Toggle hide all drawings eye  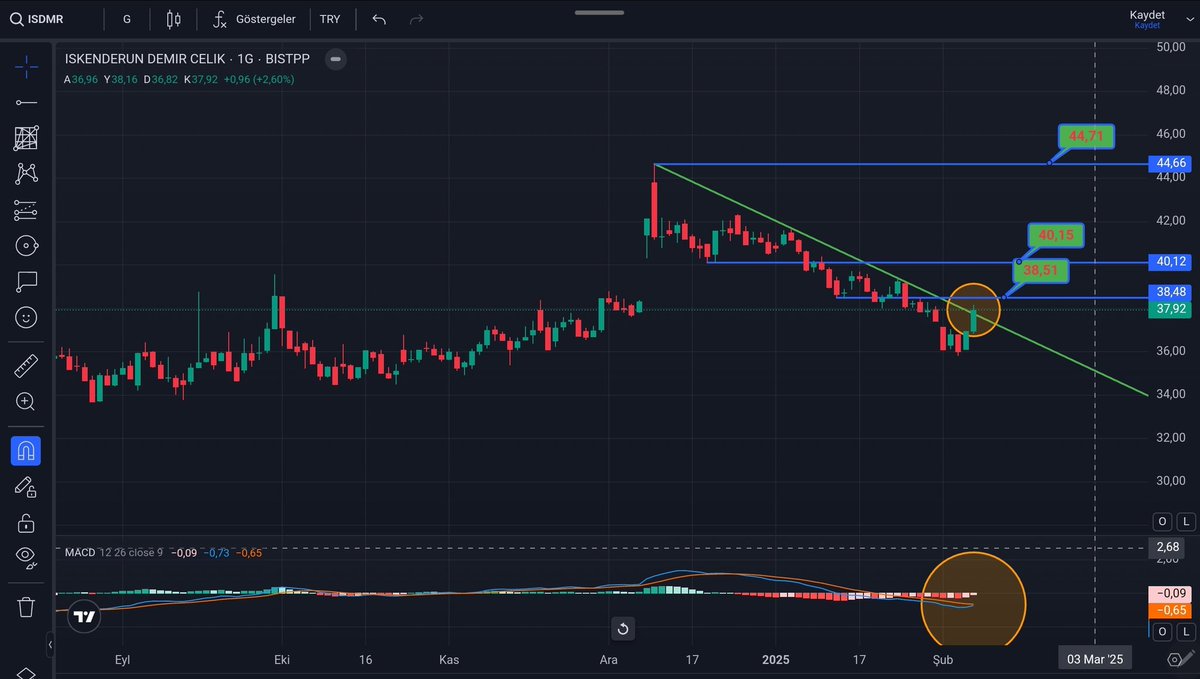pyautogui.click(x=27, y=558)
